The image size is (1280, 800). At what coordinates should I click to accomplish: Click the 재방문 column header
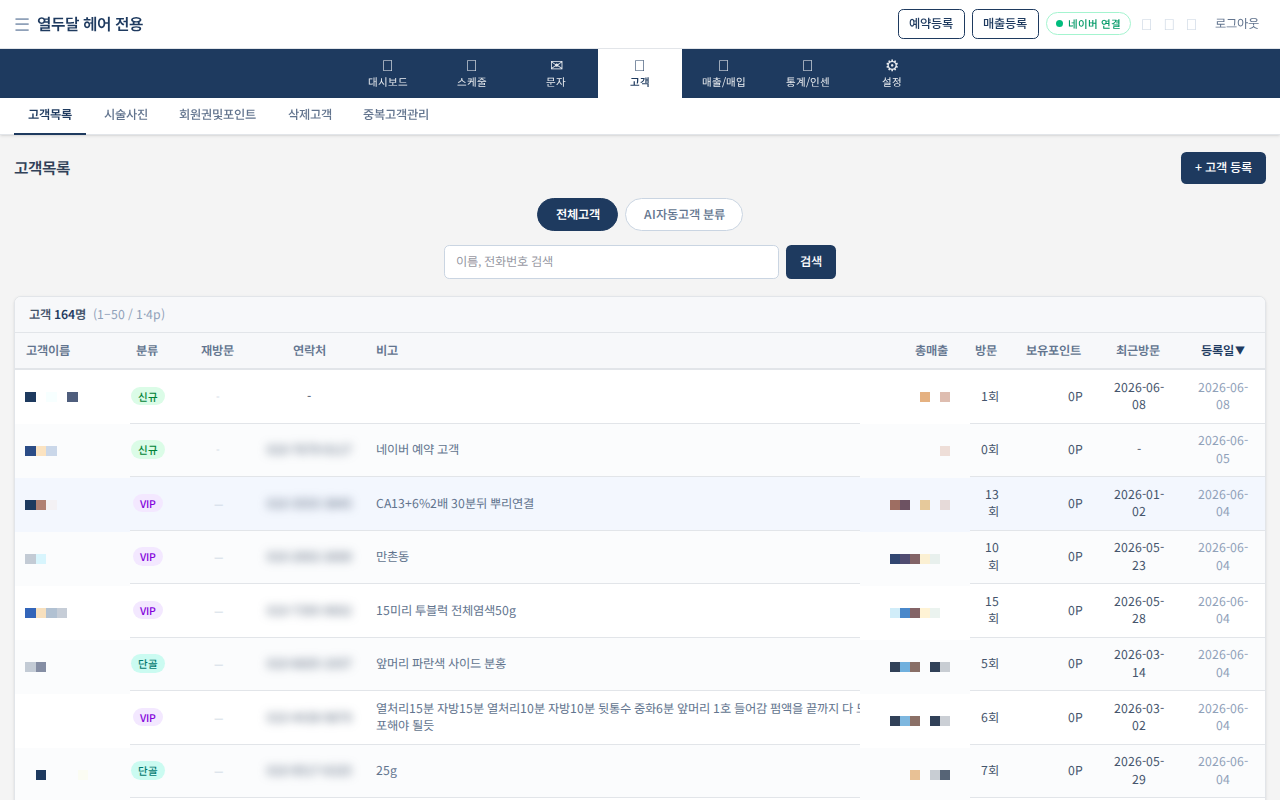pyautogui.click(x=217, y=351)
